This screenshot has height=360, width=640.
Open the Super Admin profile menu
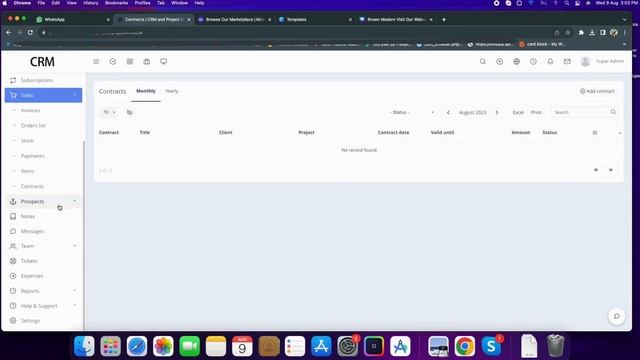[602, 62]
